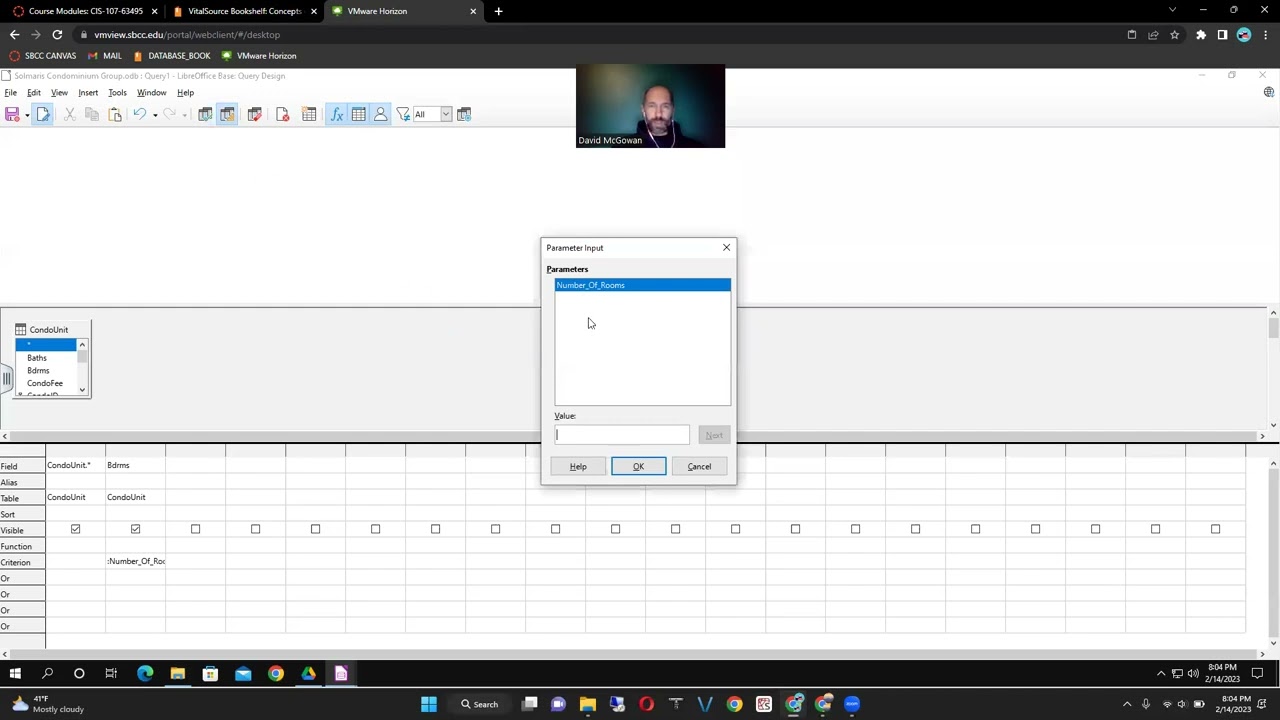1280x720 pixels.
Task: Check Visible box in fourth grid column
Action: [255, 529]
